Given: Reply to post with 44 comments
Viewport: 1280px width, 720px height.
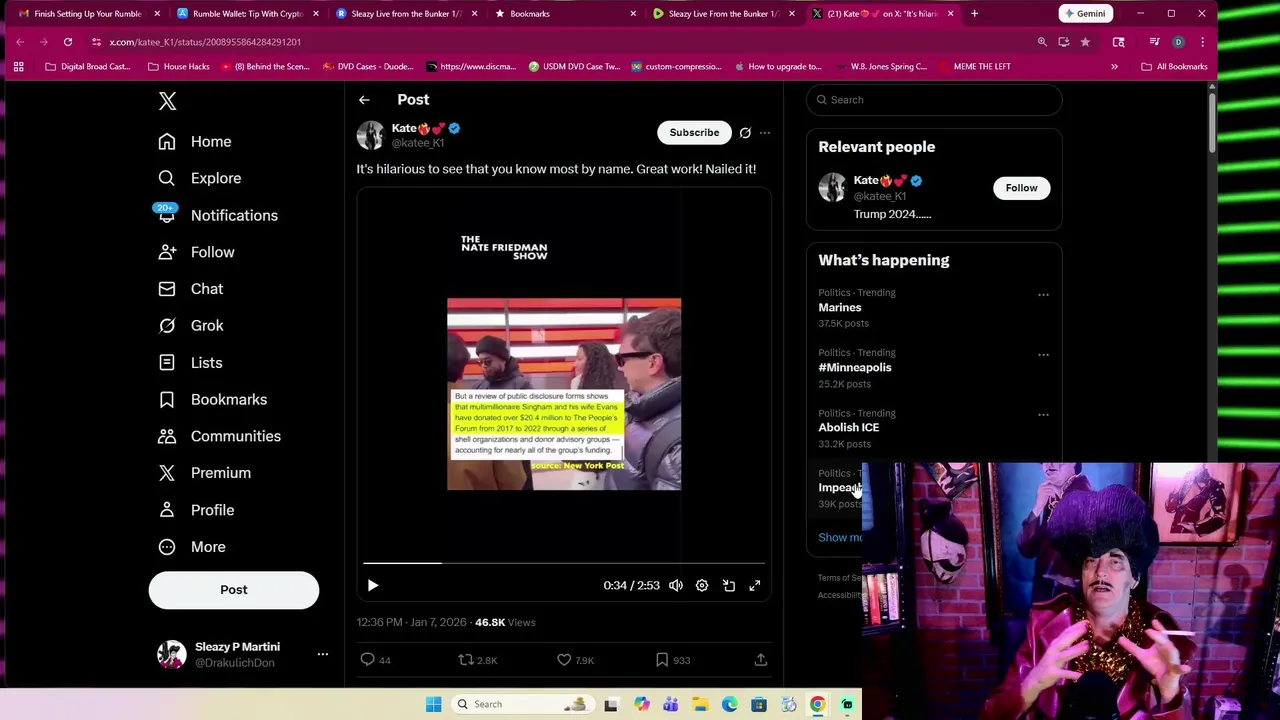Looking at the screenshot, I should coord(377,660).
